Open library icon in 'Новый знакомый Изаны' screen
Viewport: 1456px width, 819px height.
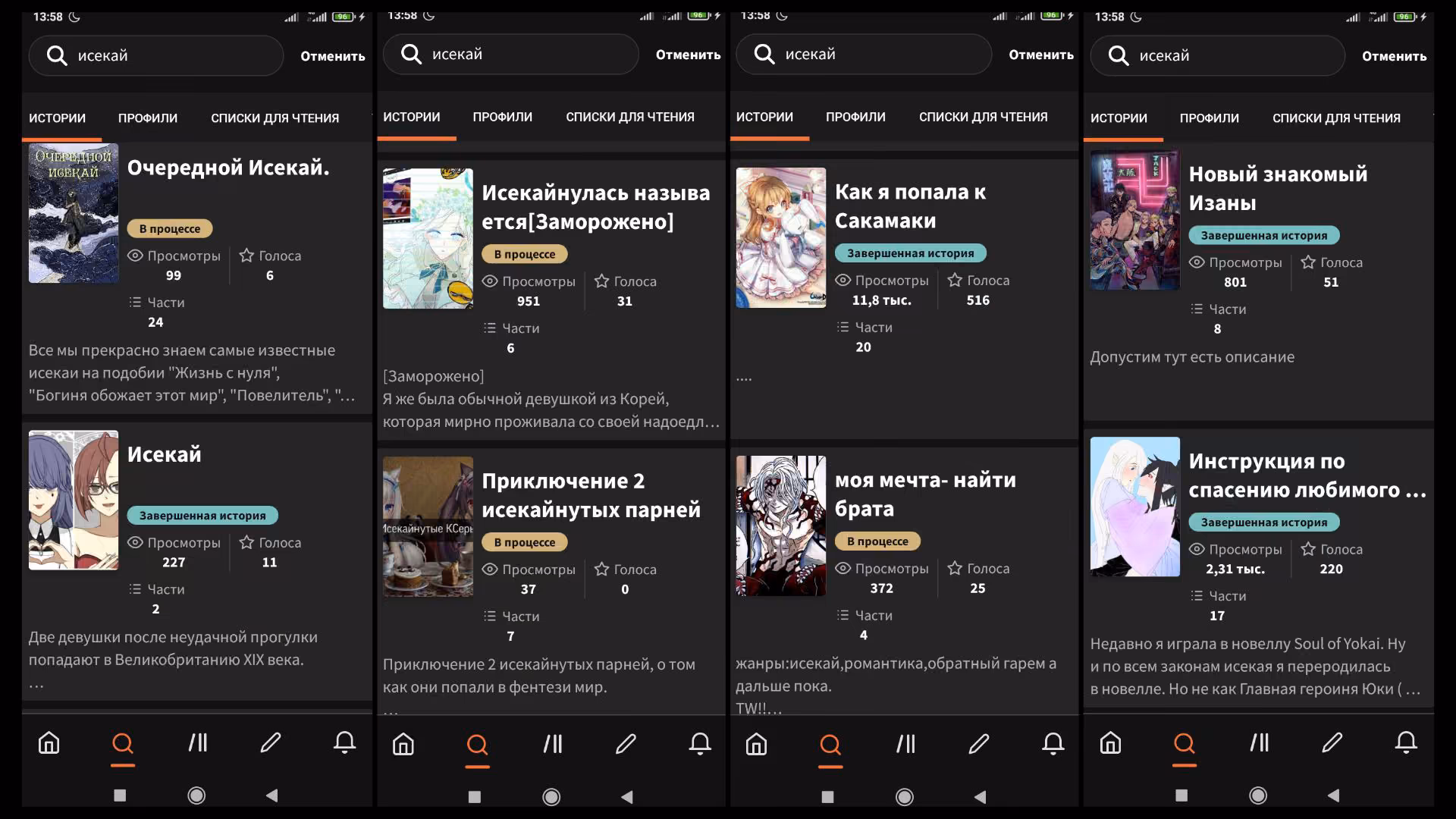point(1260,742)
